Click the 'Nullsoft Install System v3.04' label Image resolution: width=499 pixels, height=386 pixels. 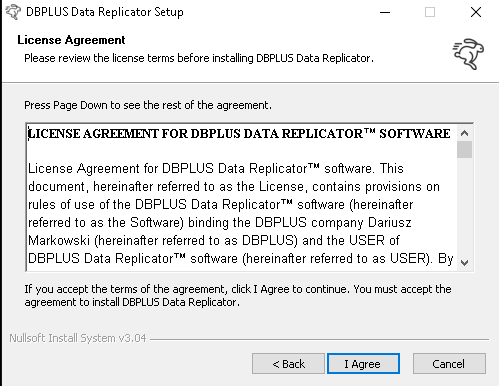78,338
